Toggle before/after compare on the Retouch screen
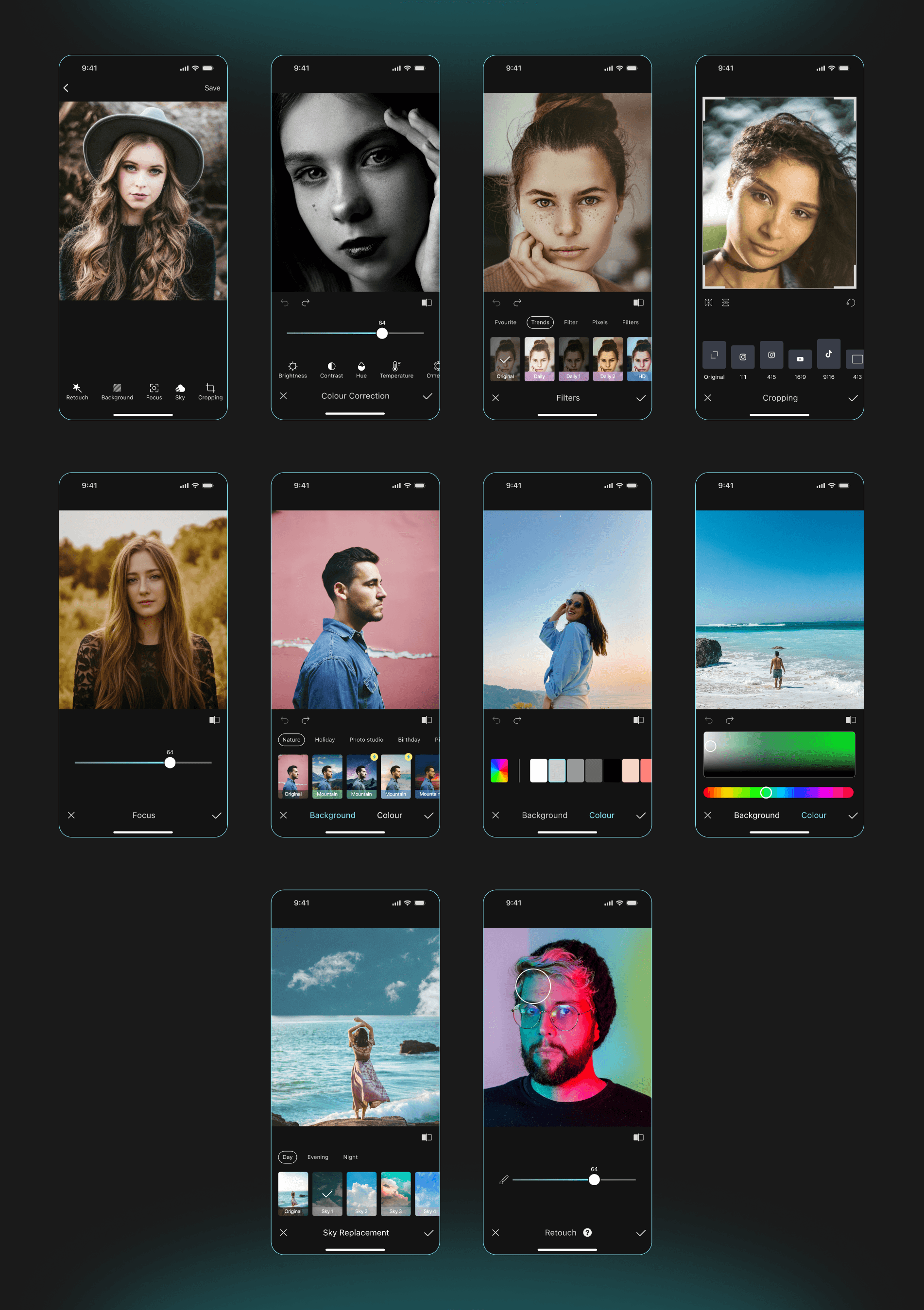The width and height of the screenshot is (924, 1310). pyautogui.click(x=639, y=1138)
